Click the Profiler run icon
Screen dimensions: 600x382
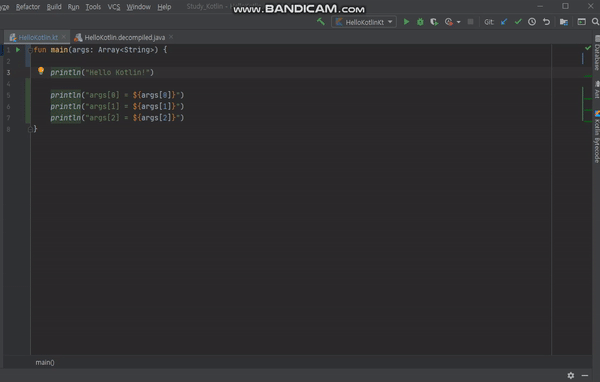coord(448,22)
